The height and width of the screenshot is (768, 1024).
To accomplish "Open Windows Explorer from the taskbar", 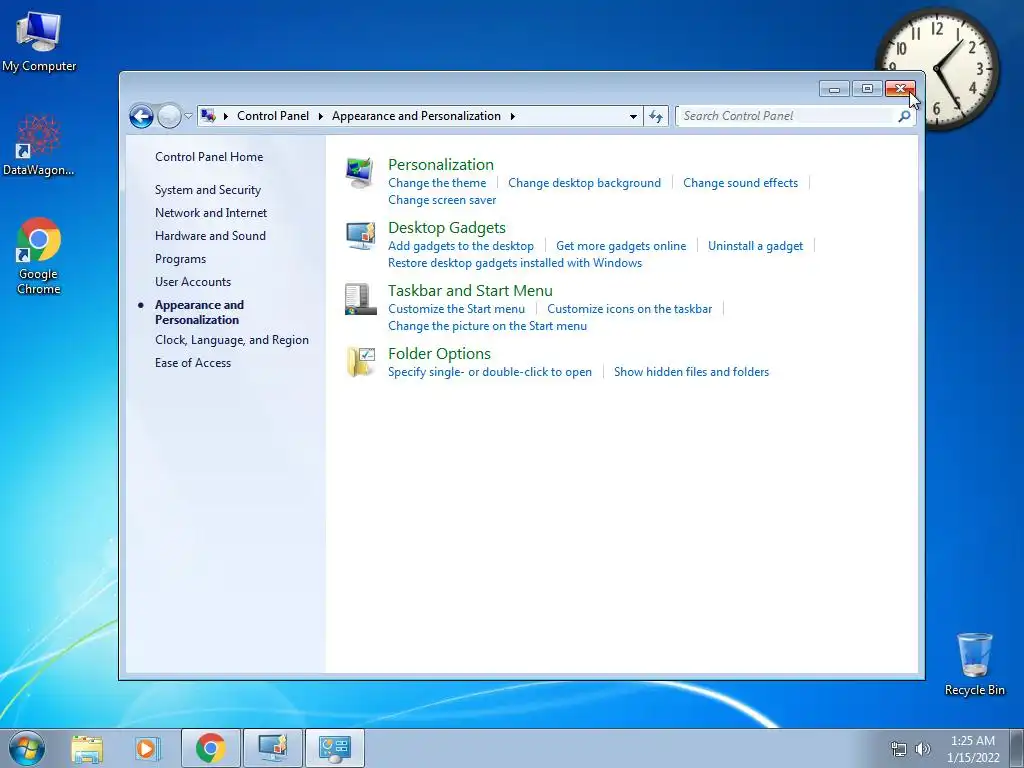I will (x=87, y=748).
